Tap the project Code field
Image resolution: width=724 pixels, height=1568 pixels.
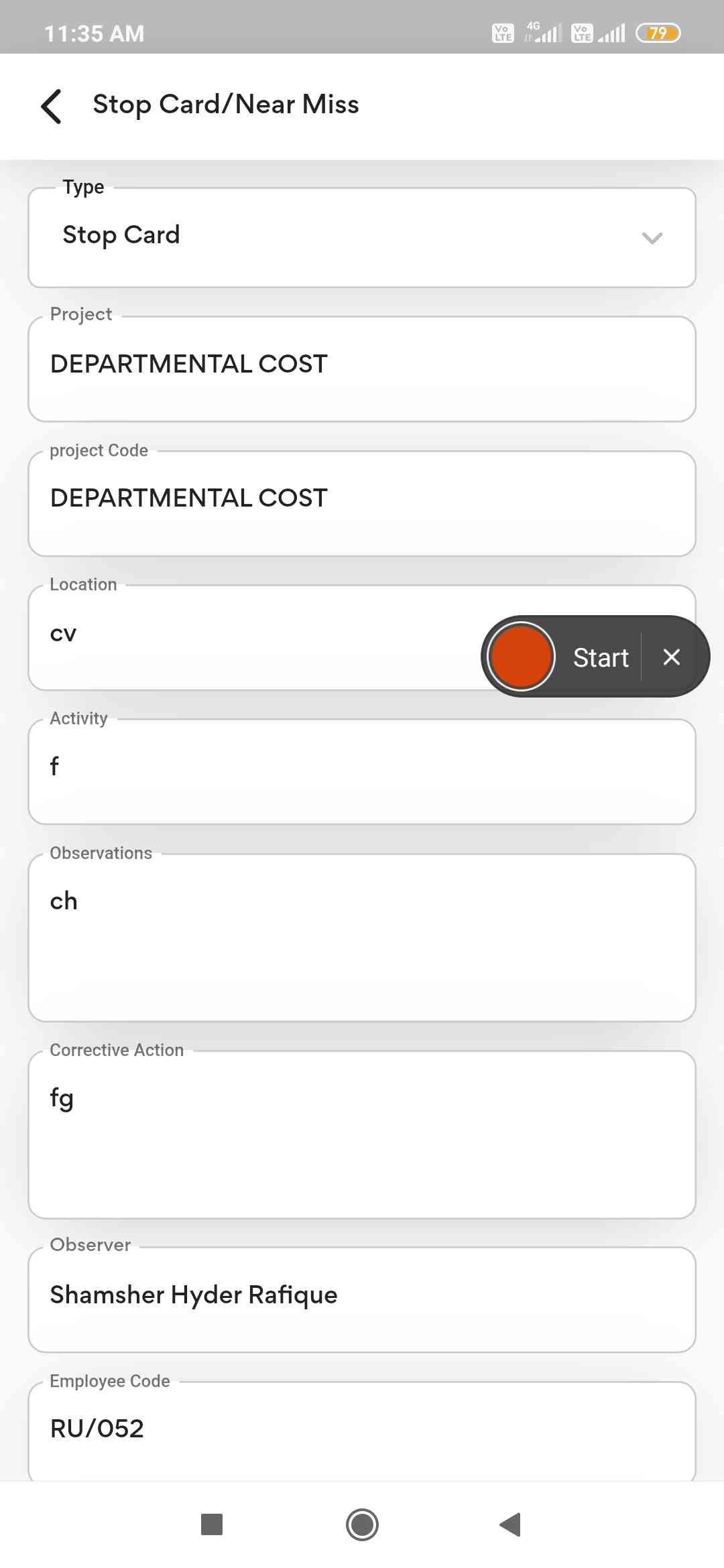[x=362, y=503]
